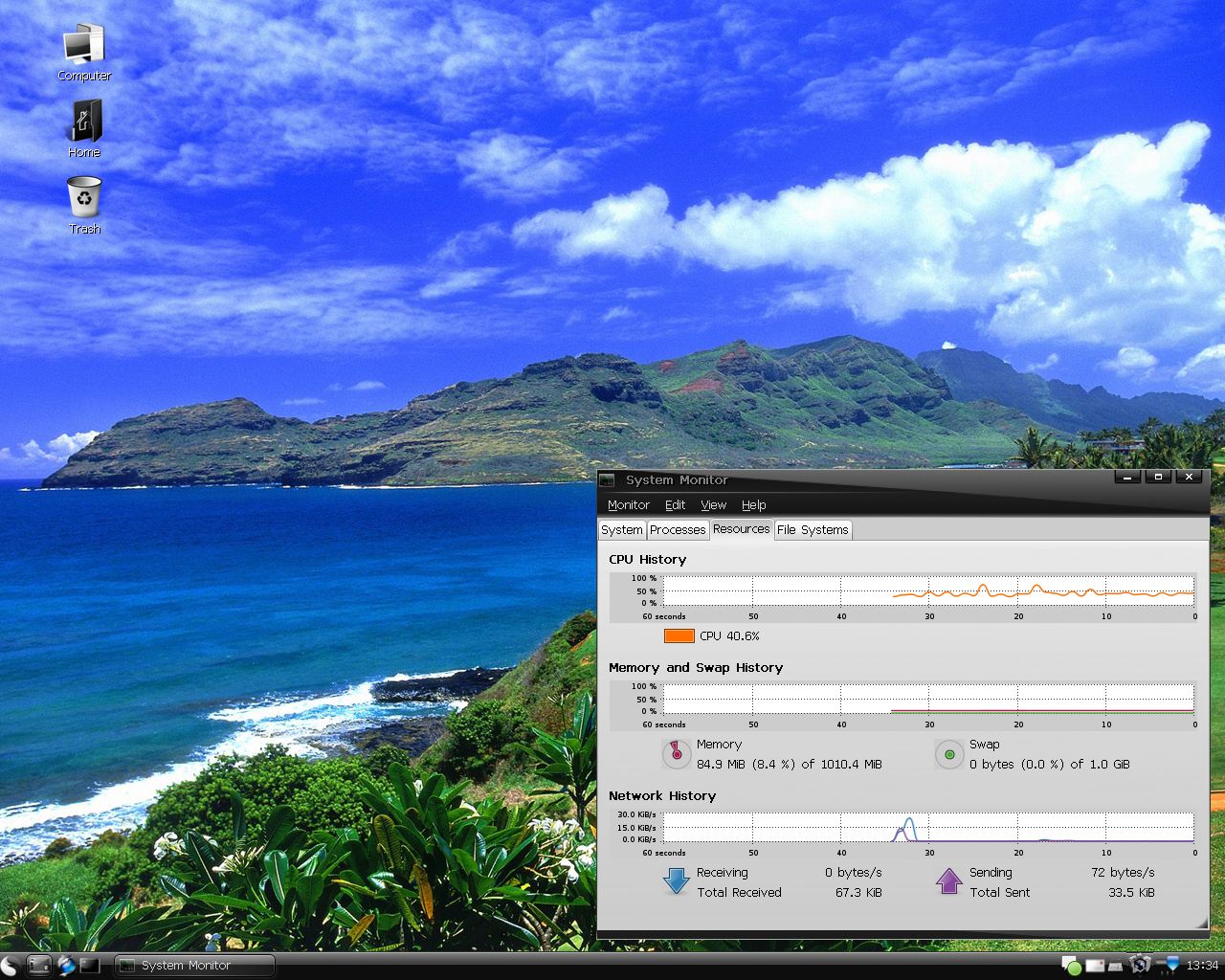This screenshot has width=1225, height=980.
Task: Switch to the Processes tab
Action: pyautogui.click(x=678, y=529)
